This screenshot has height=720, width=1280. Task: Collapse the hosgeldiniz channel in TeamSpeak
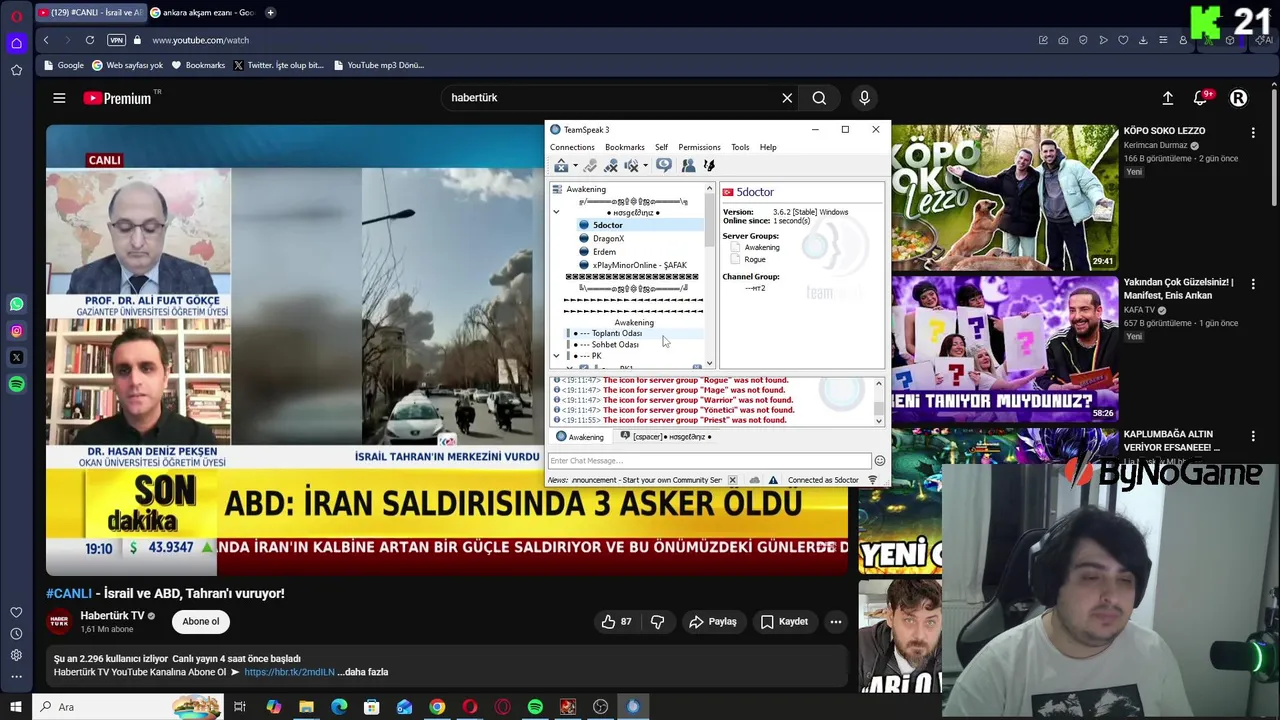556,212
